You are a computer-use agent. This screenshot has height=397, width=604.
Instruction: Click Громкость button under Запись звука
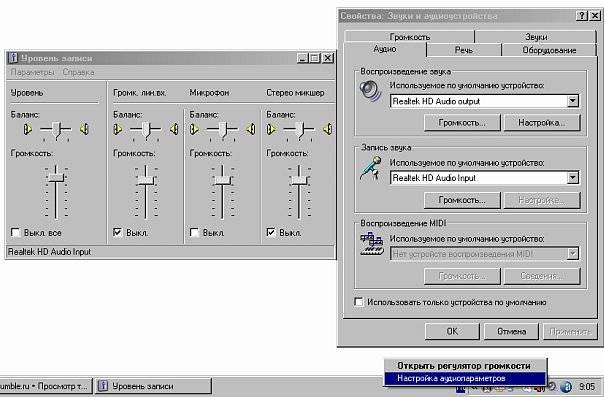coord(462,200)
